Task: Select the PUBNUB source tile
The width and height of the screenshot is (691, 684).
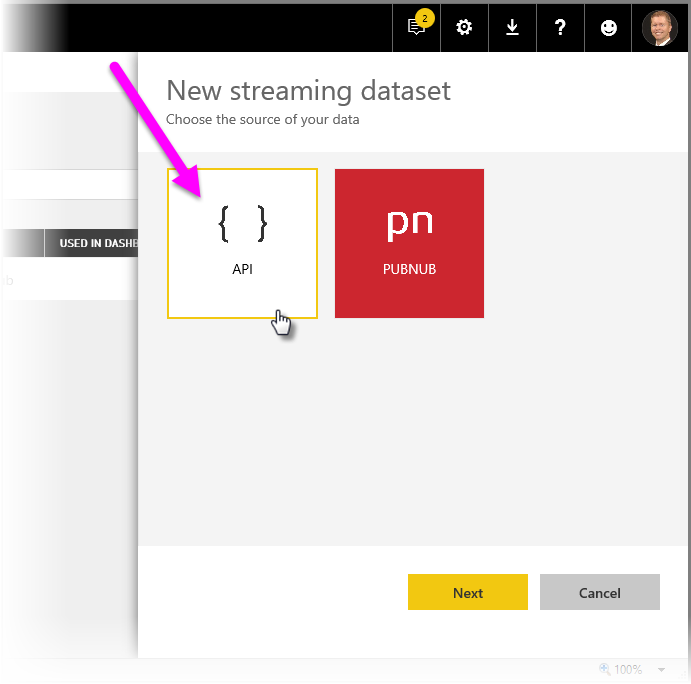Action: [x=409, y=243]
